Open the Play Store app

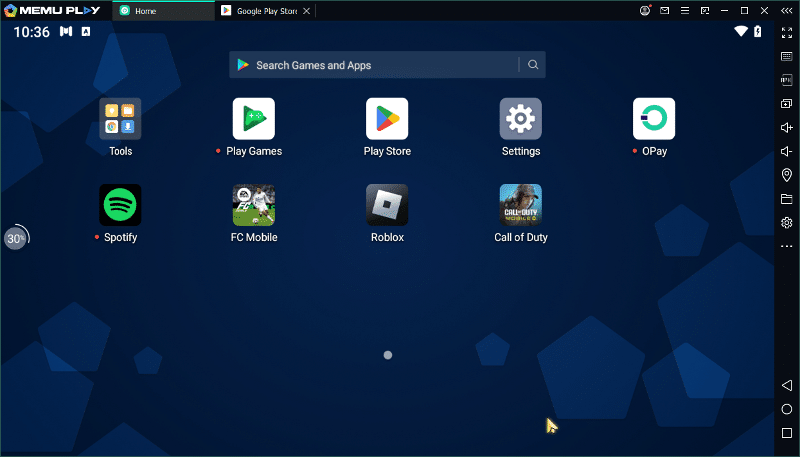point(387,118)
